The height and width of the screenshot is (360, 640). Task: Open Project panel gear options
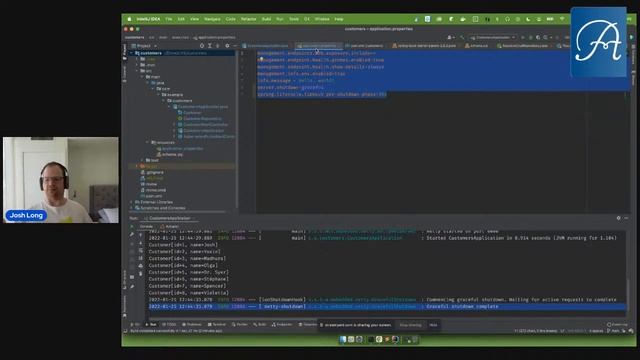point(227,46)
